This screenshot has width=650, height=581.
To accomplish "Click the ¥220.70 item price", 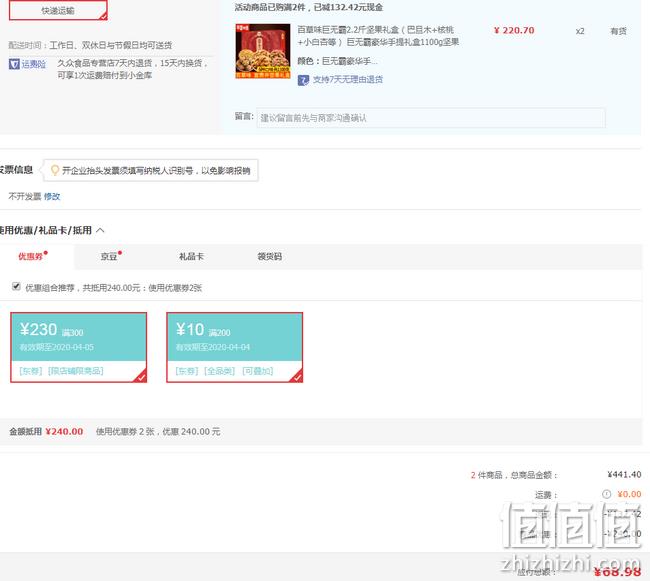I will tap(514, 30).
